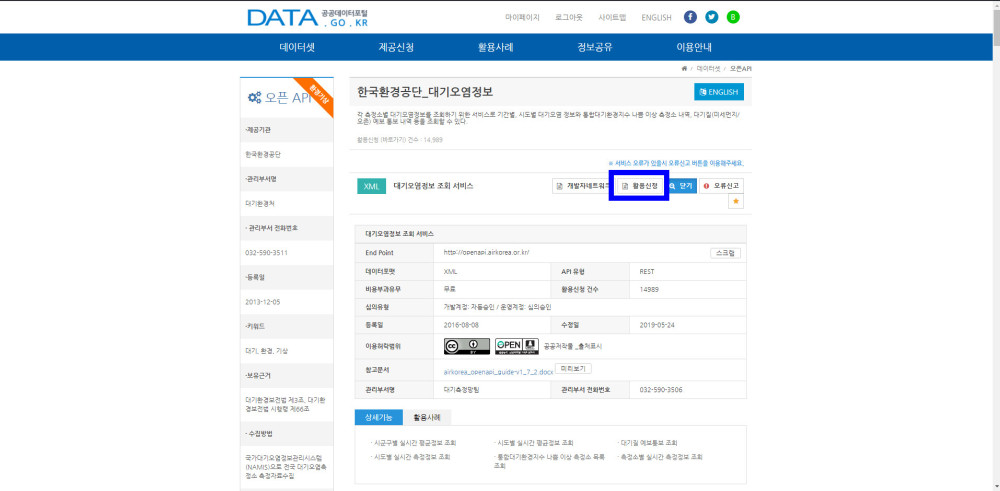
Task: Open 시도별 실시간 측정정보 조회
Action: (x=410, y=457)
